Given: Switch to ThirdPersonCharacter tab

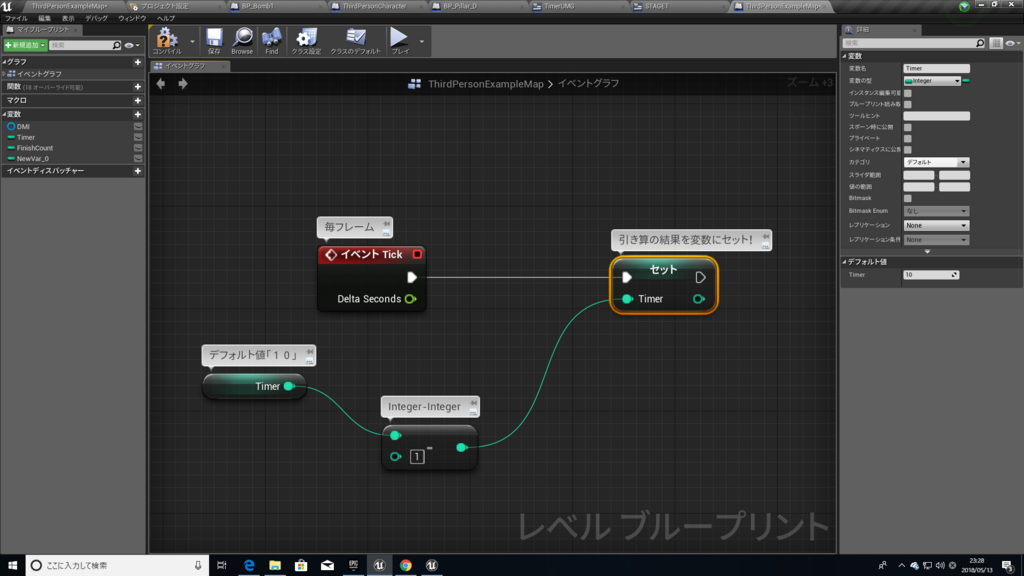Looking at the screenshot, I should pos(374,6).
